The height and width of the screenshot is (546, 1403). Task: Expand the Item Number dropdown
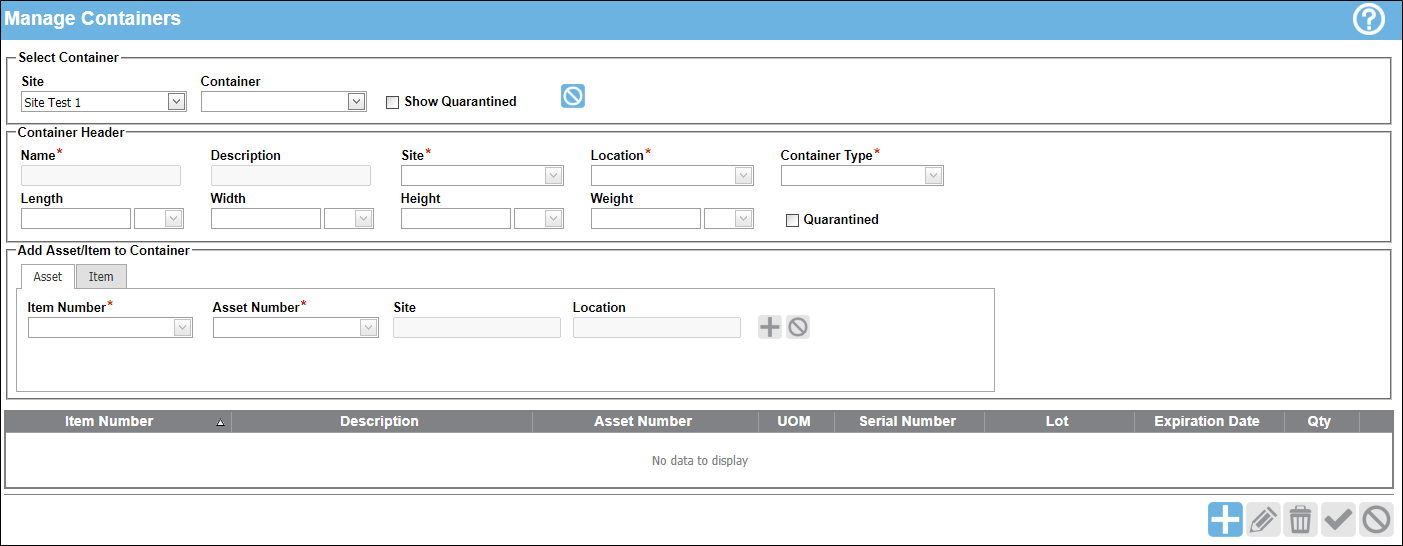click(x=110, y=328)
